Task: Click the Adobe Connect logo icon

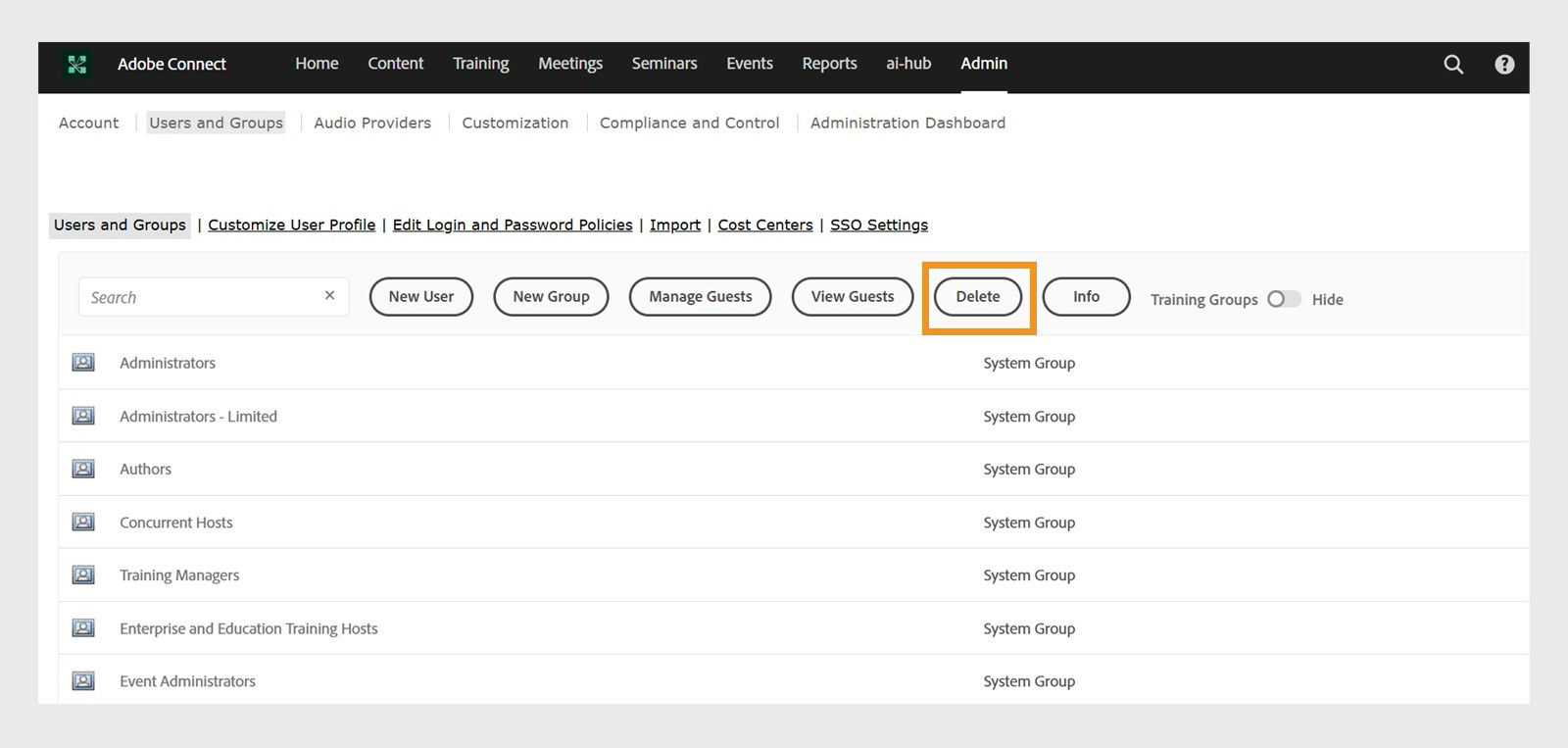Action: click(76, 64)
